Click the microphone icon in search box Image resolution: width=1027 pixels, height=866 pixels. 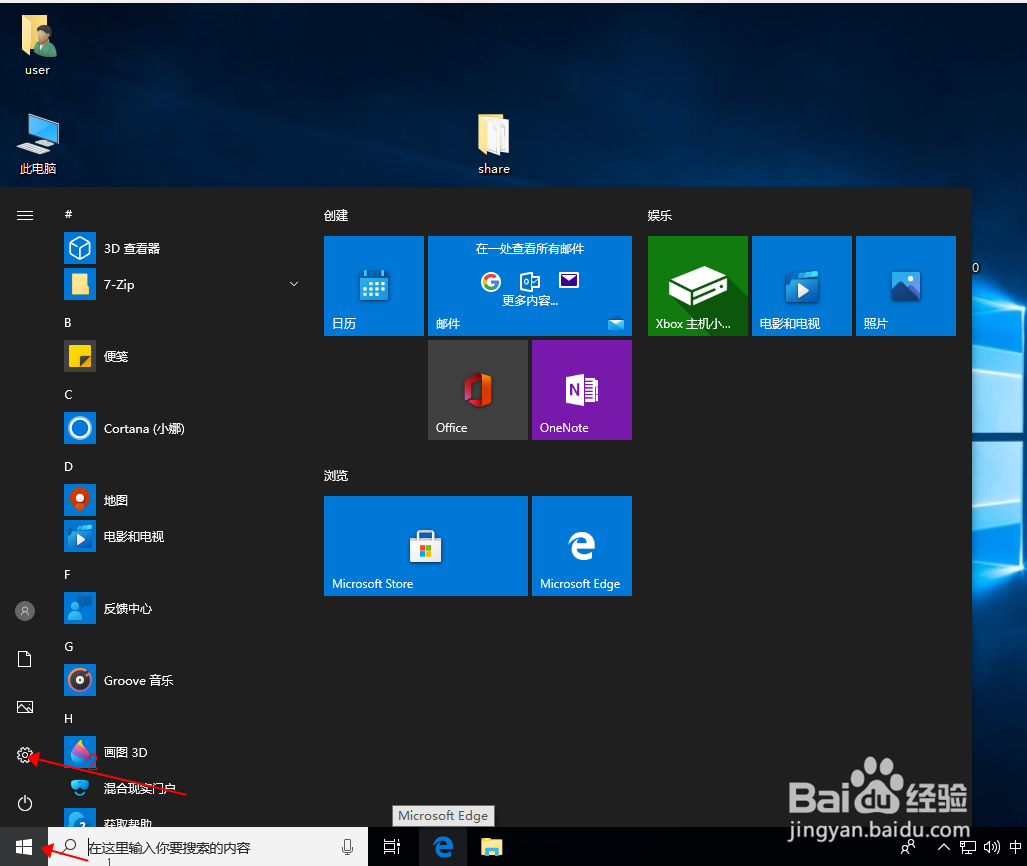347,847
